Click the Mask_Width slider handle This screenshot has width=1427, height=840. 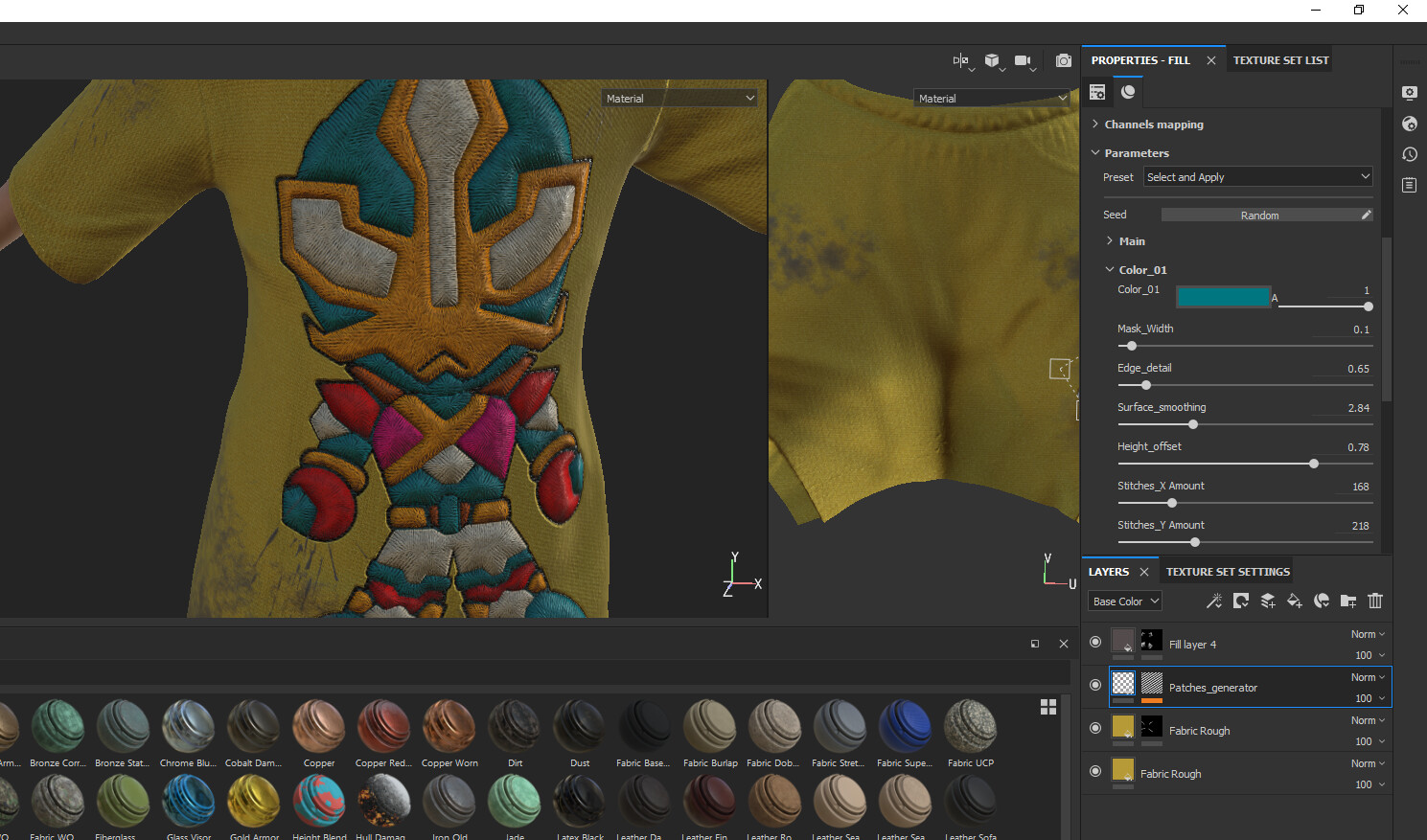pos(1132,346)
